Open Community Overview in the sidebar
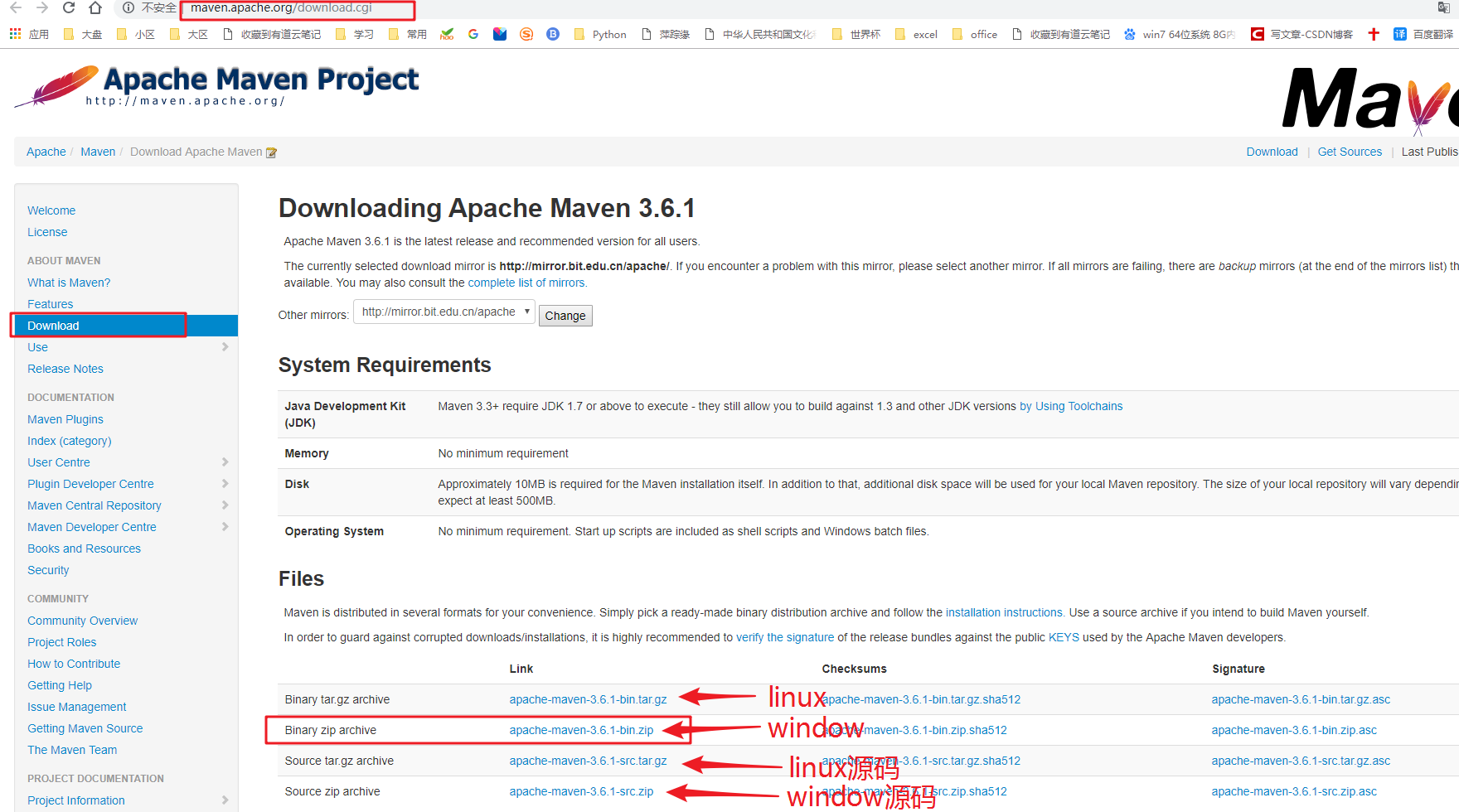 coord(82,621)
